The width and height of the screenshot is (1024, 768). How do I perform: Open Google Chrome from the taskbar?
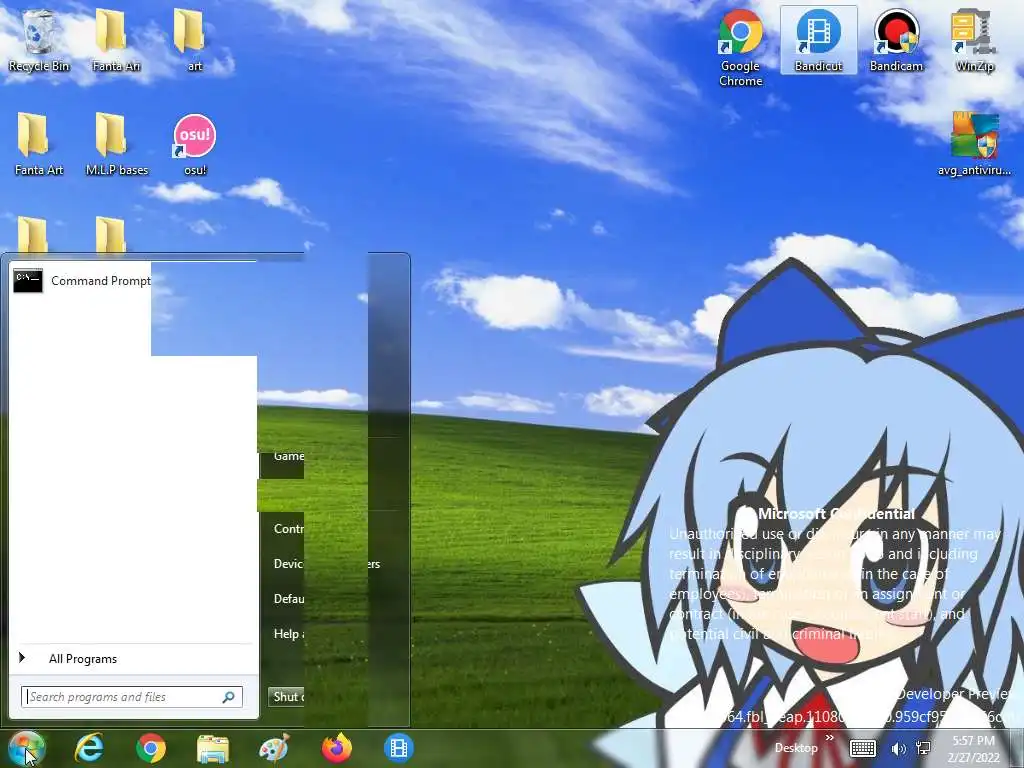(151, 748)
